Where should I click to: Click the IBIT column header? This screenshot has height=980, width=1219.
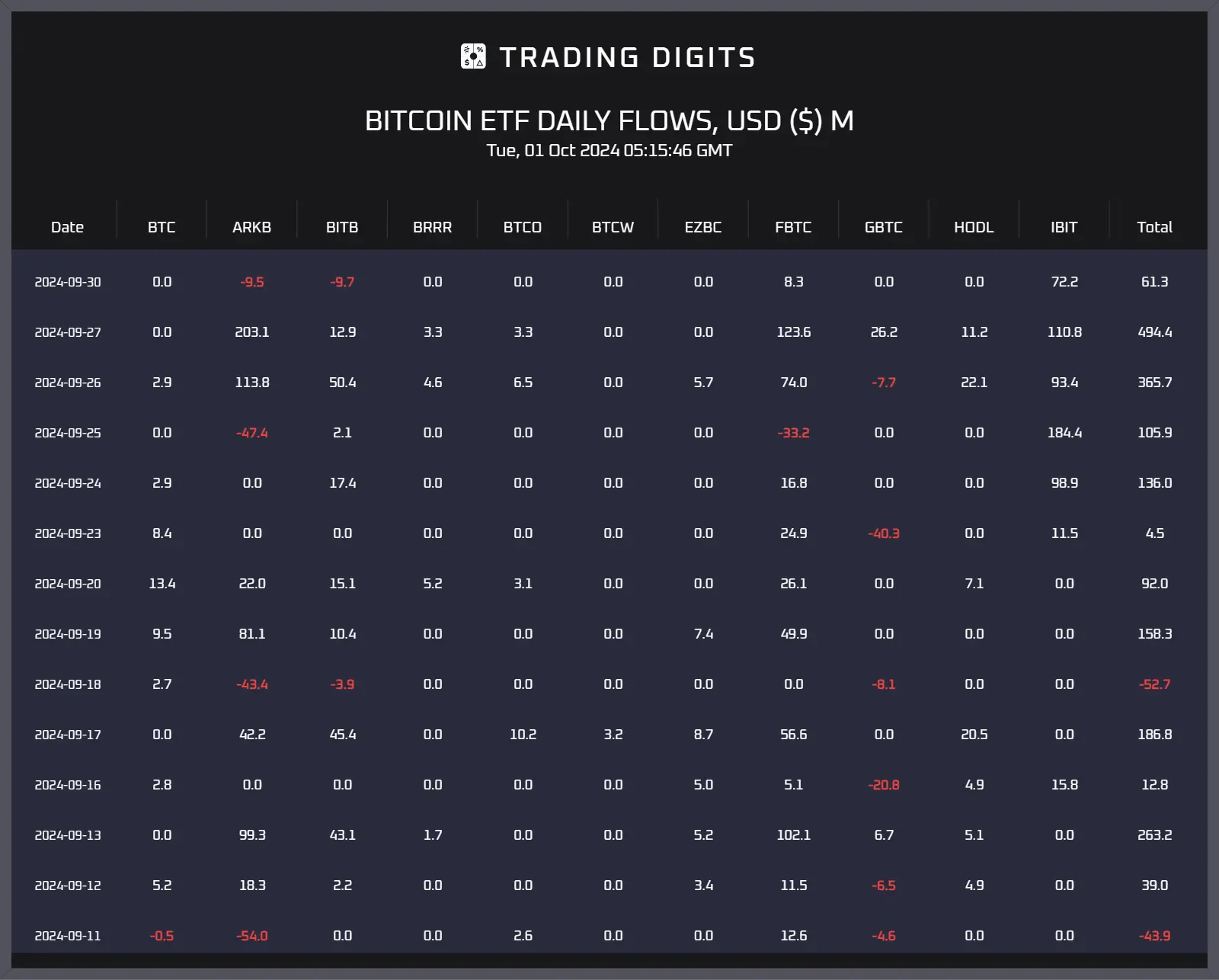1064,227
